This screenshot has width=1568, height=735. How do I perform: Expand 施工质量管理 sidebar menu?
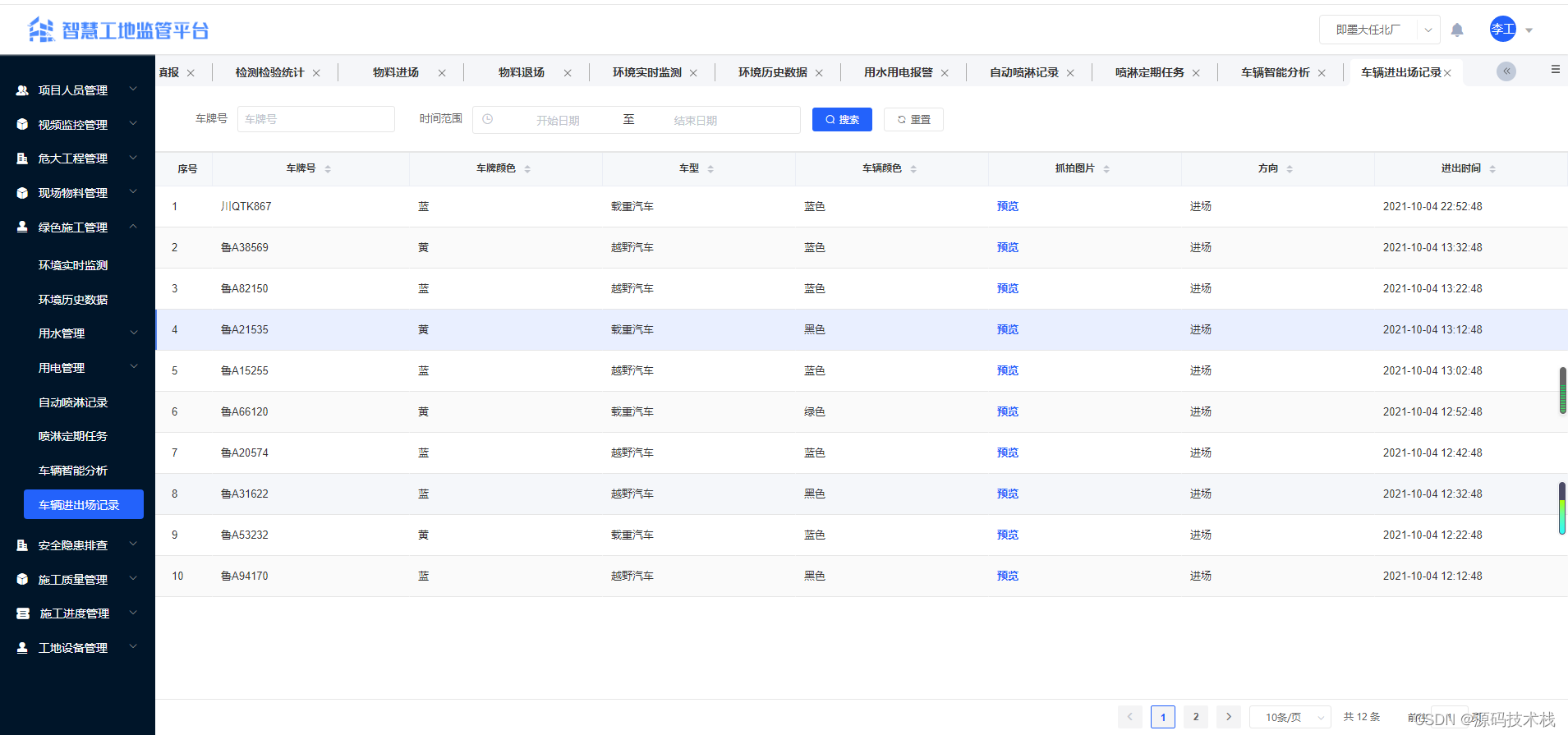tap(77, 580)
